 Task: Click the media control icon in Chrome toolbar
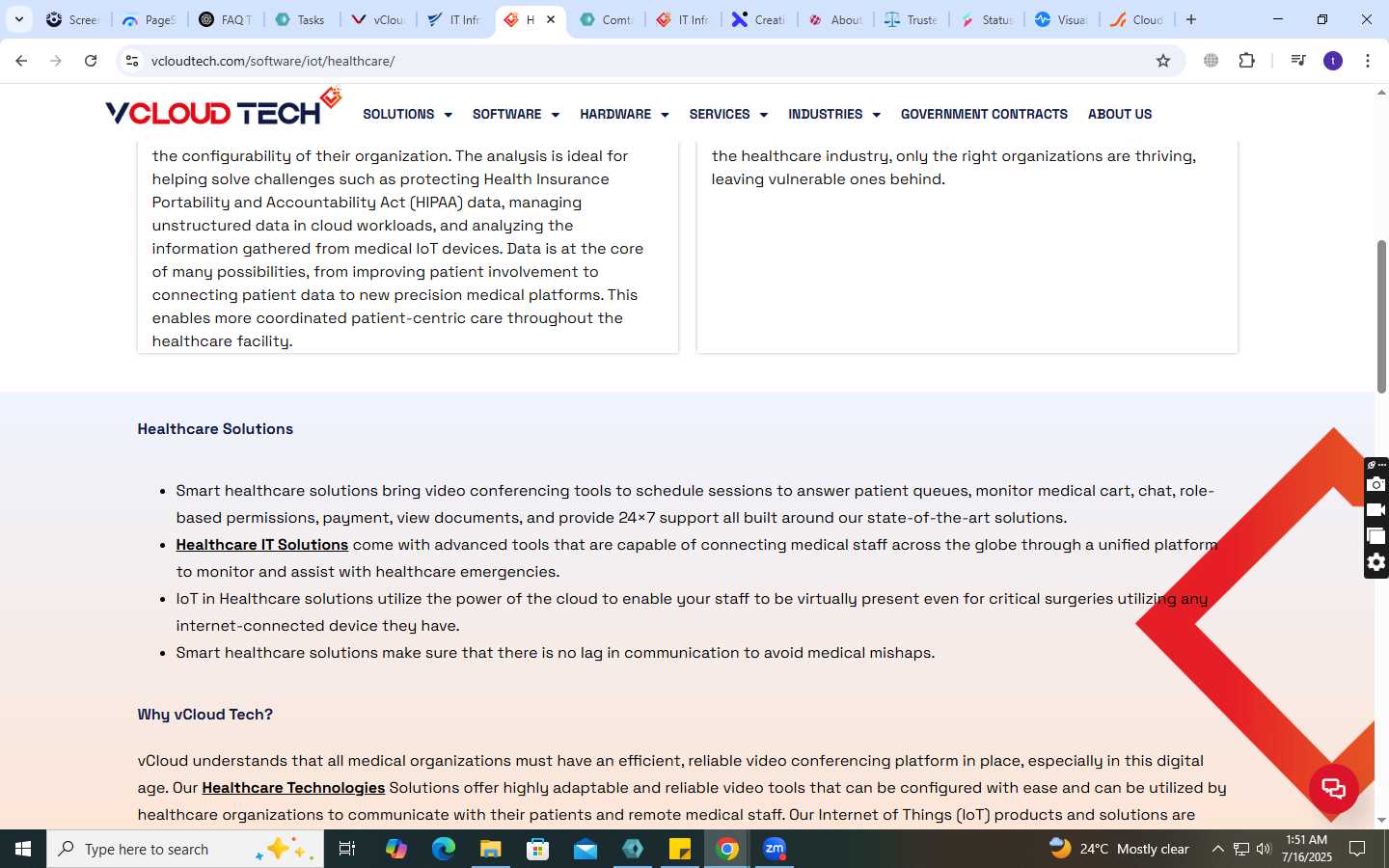point(1298,61)
